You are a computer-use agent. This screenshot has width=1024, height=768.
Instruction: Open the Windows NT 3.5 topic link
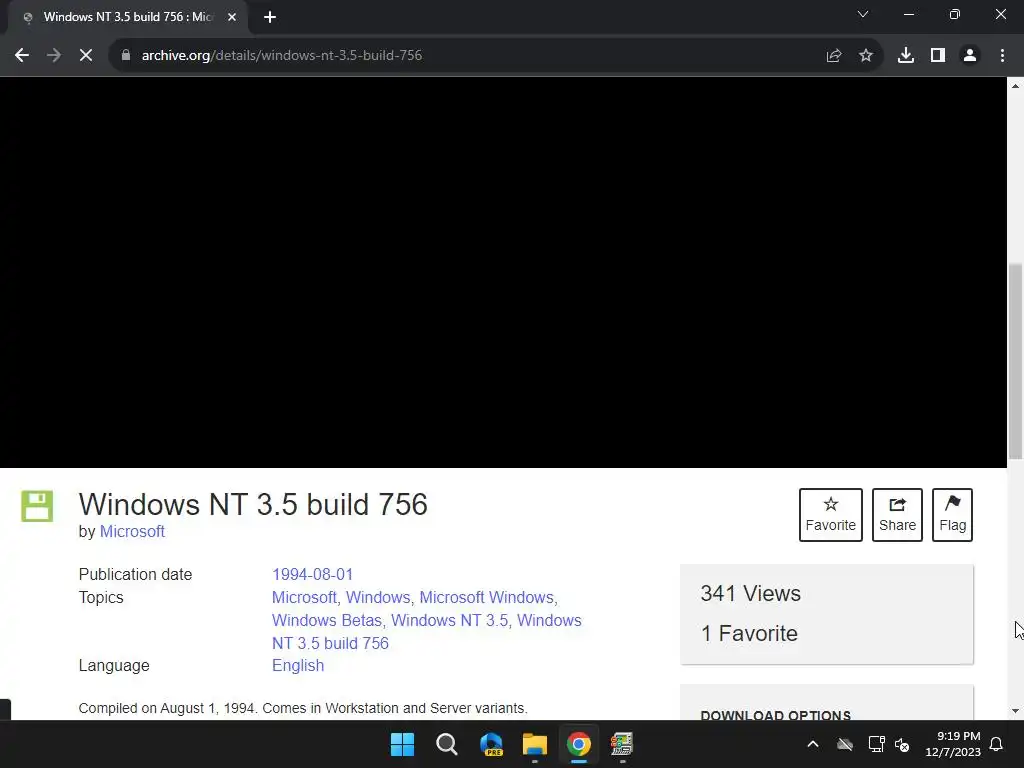pyautogui.click(x=449, y=620)
